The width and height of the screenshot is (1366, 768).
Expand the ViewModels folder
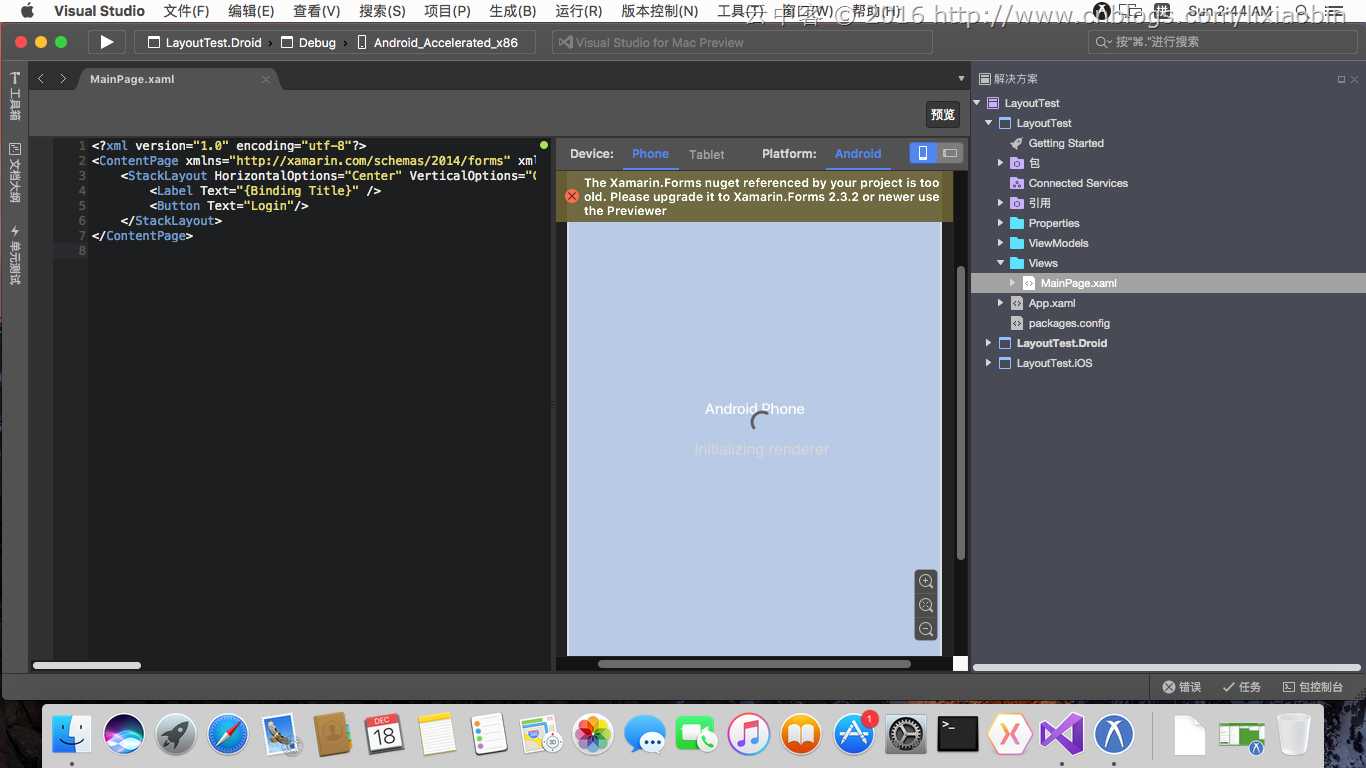coord(1000,243)
